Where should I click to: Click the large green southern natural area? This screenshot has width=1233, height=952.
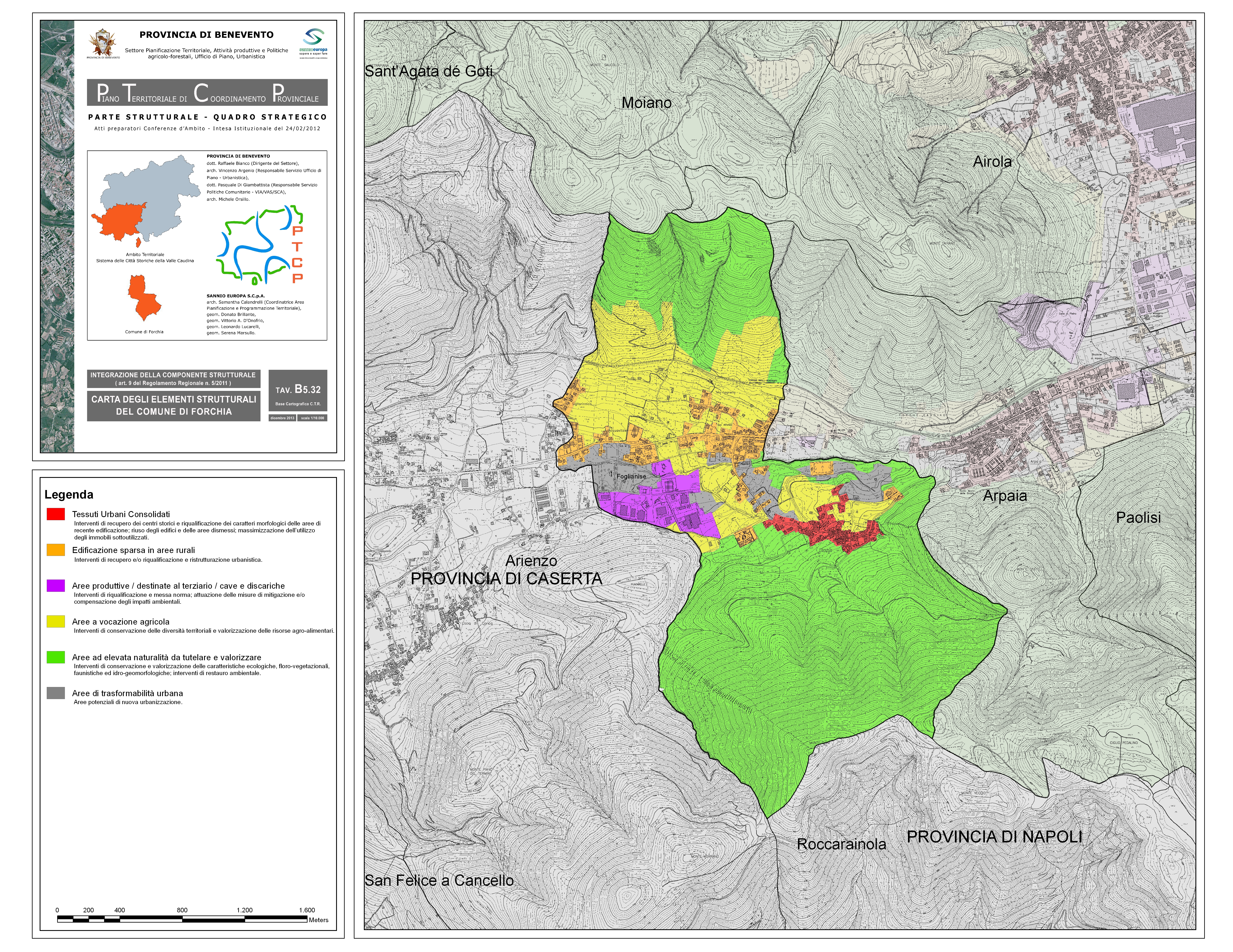pos(819,649)
